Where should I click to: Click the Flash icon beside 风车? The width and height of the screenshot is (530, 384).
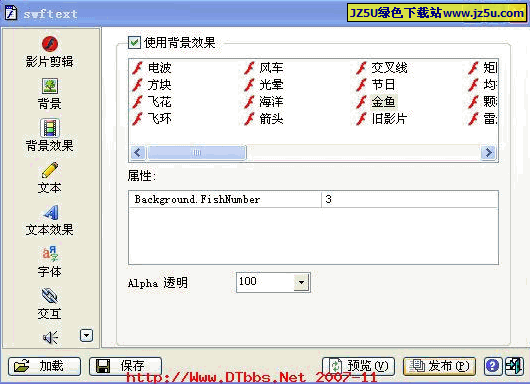pos(249,68)
